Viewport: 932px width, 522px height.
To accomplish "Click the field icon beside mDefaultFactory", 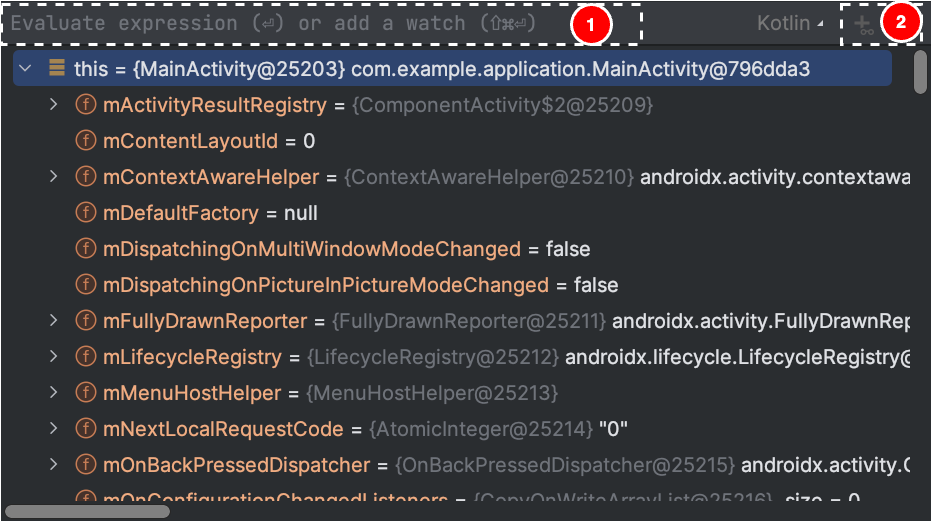I will pos(86,213).
